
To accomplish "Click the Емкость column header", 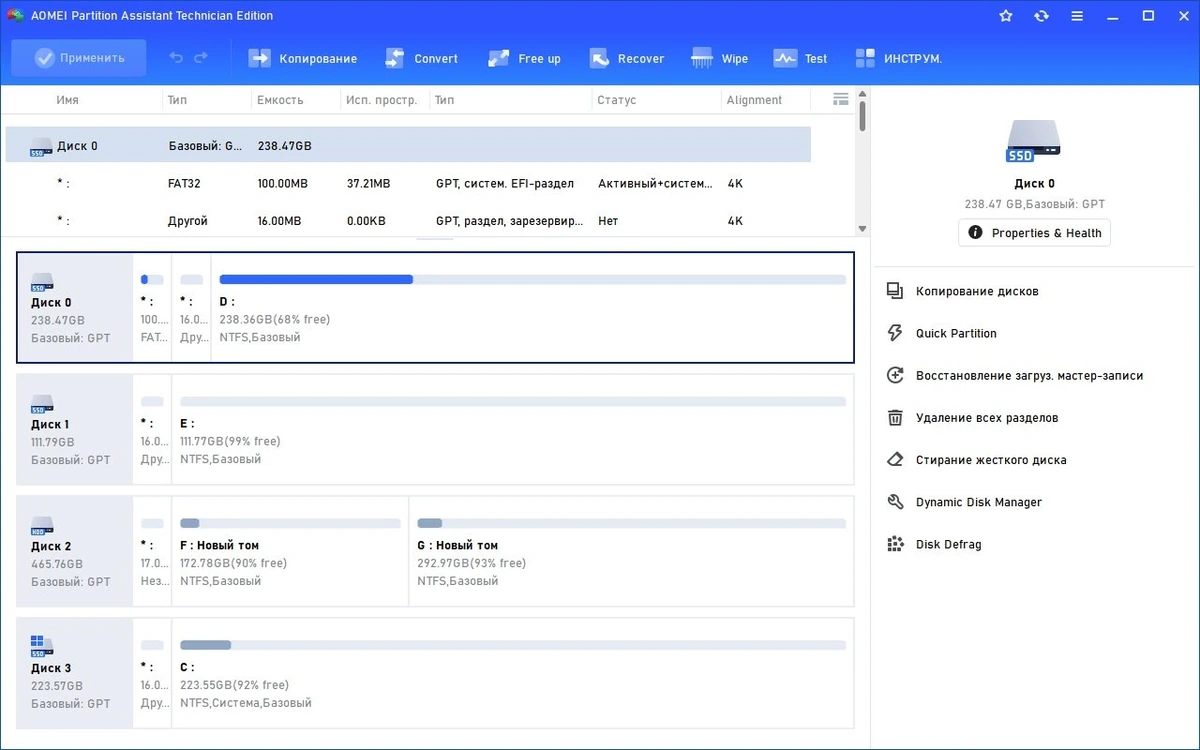I will point(280,100).
